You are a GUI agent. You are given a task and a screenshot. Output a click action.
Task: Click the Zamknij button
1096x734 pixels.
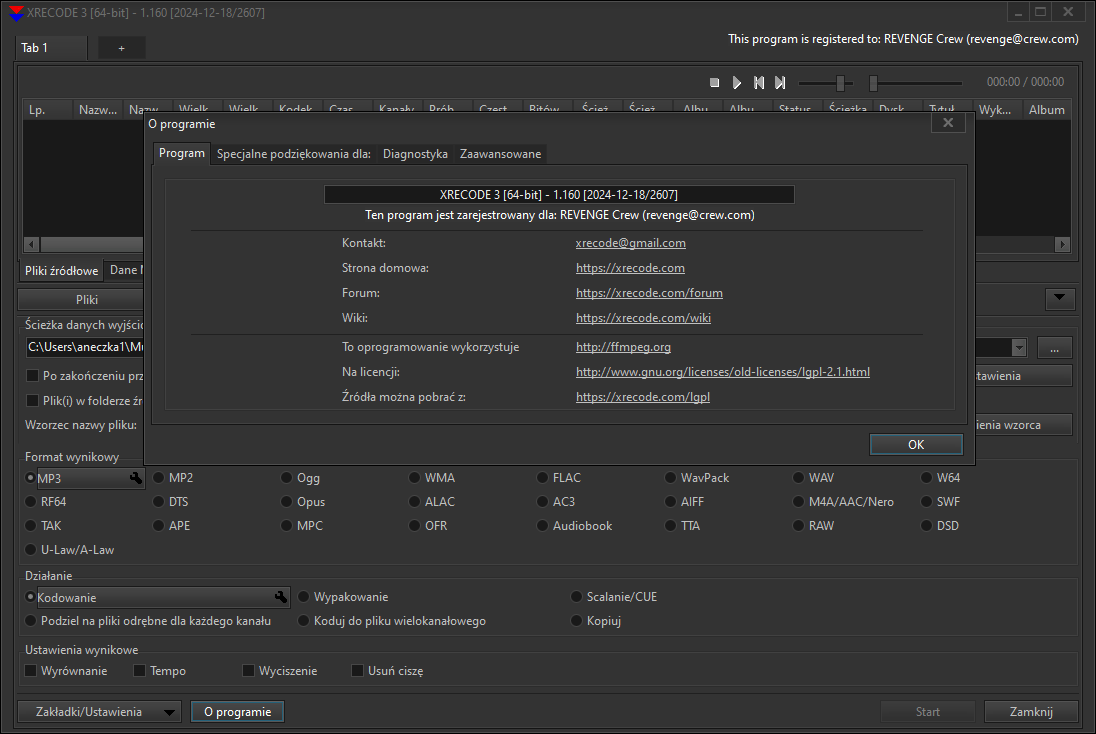[x=1031, y=712]
